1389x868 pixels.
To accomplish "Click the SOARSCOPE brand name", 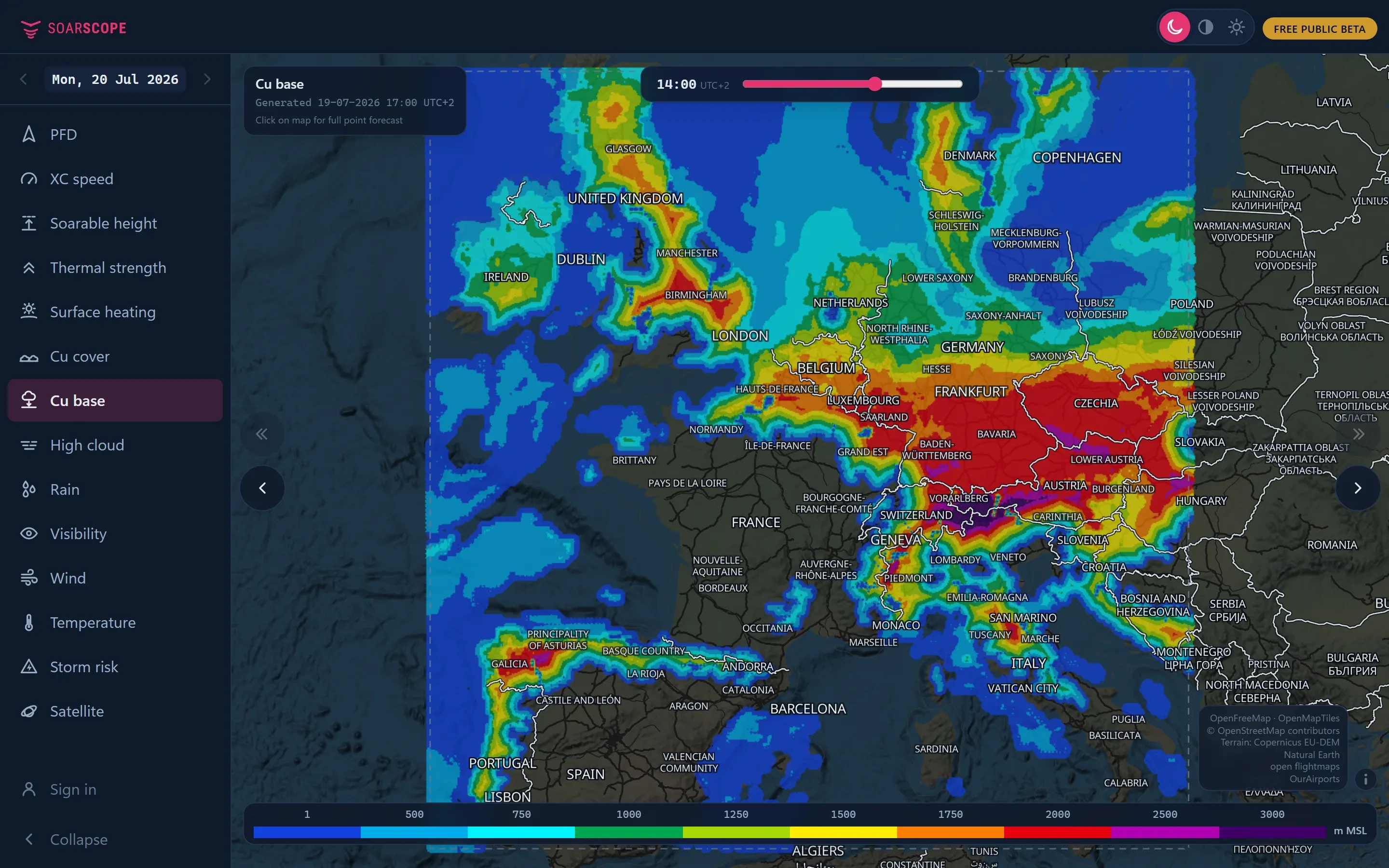I will coord(87,28).
